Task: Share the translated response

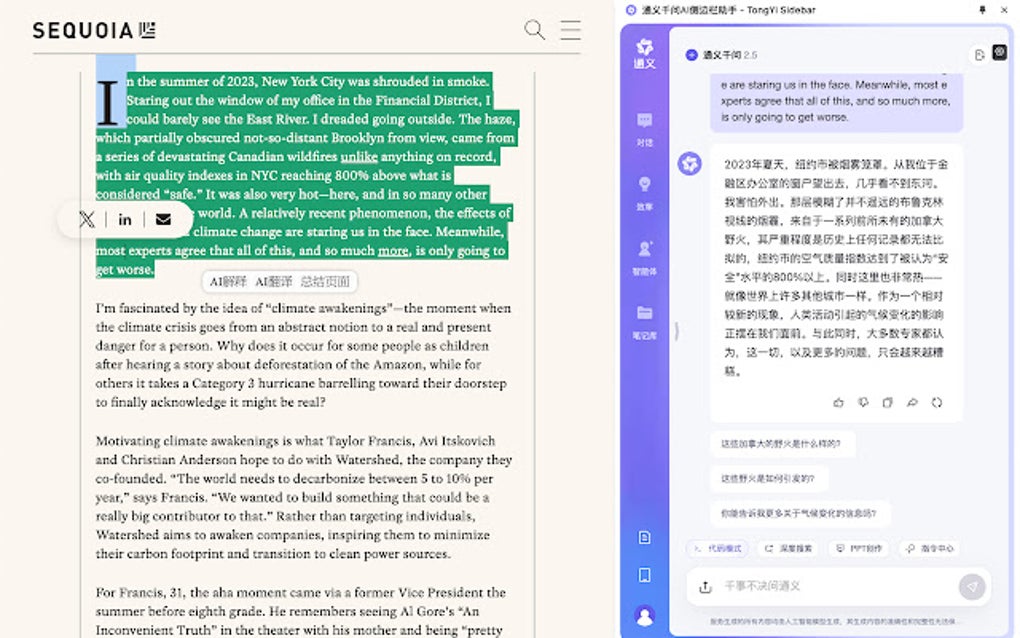Action: [912, 403]
